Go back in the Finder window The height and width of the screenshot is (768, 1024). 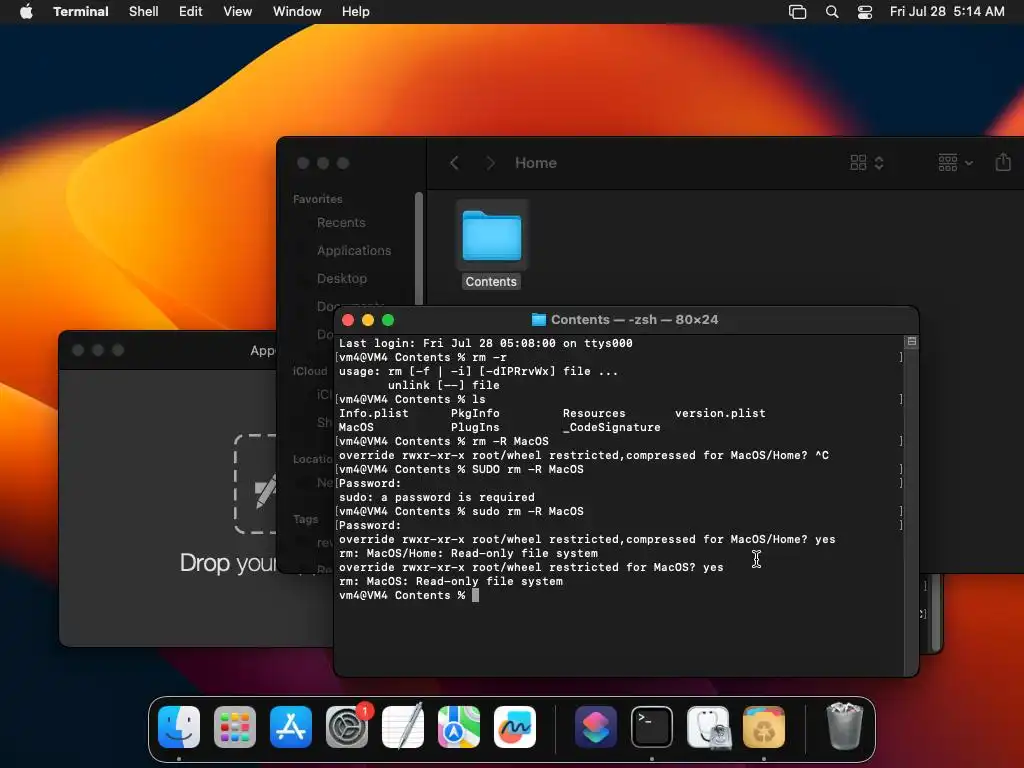pyautogui.click(x=455, y=163)
